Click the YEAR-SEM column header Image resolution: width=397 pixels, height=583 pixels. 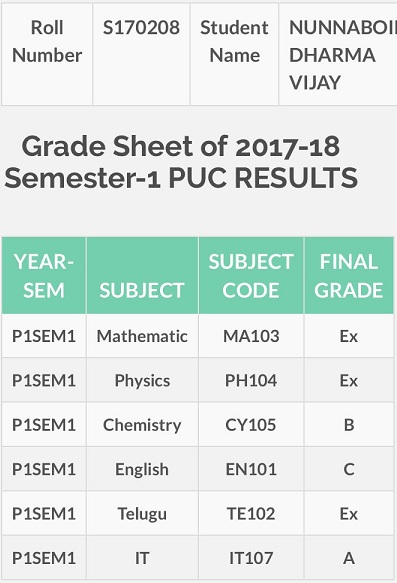coord(44,276)
